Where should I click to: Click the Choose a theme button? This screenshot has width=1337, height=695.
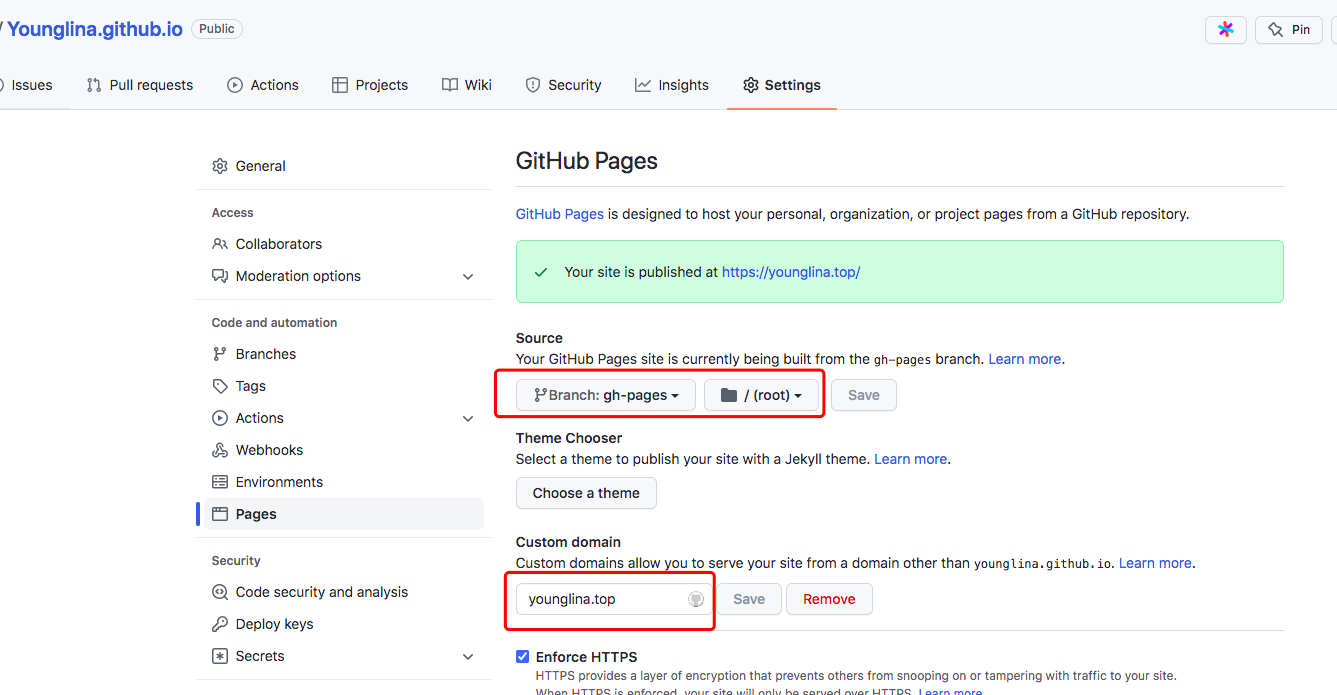[586, 493]
